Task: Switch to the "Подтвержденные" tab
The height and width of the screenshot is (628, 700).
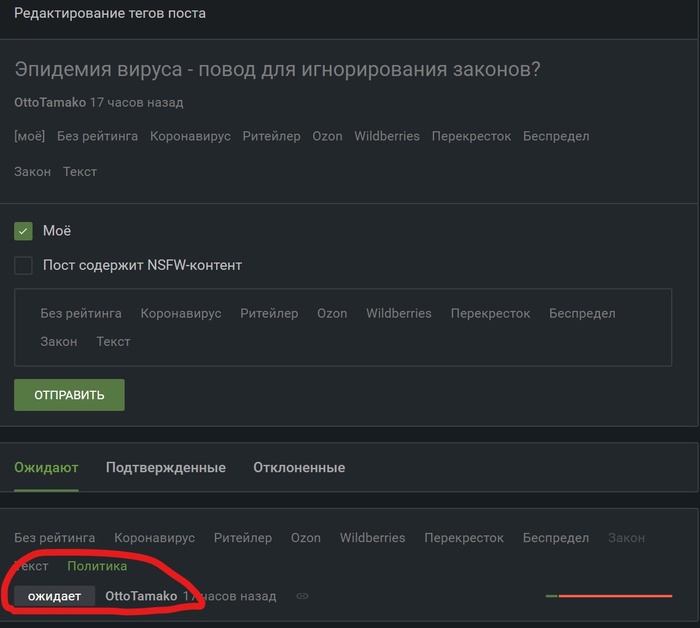Action: 165,467
